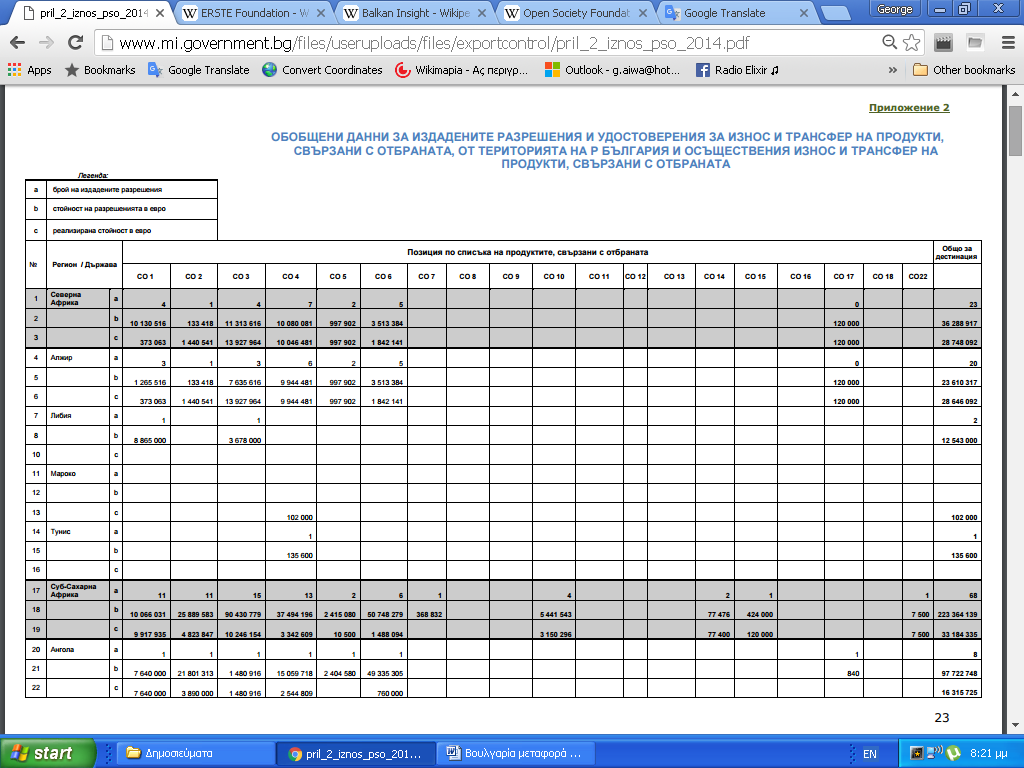The image size is (1024, 768).
Task: Switch to Open Society Foundations tab
Action: tap(573, 13)
